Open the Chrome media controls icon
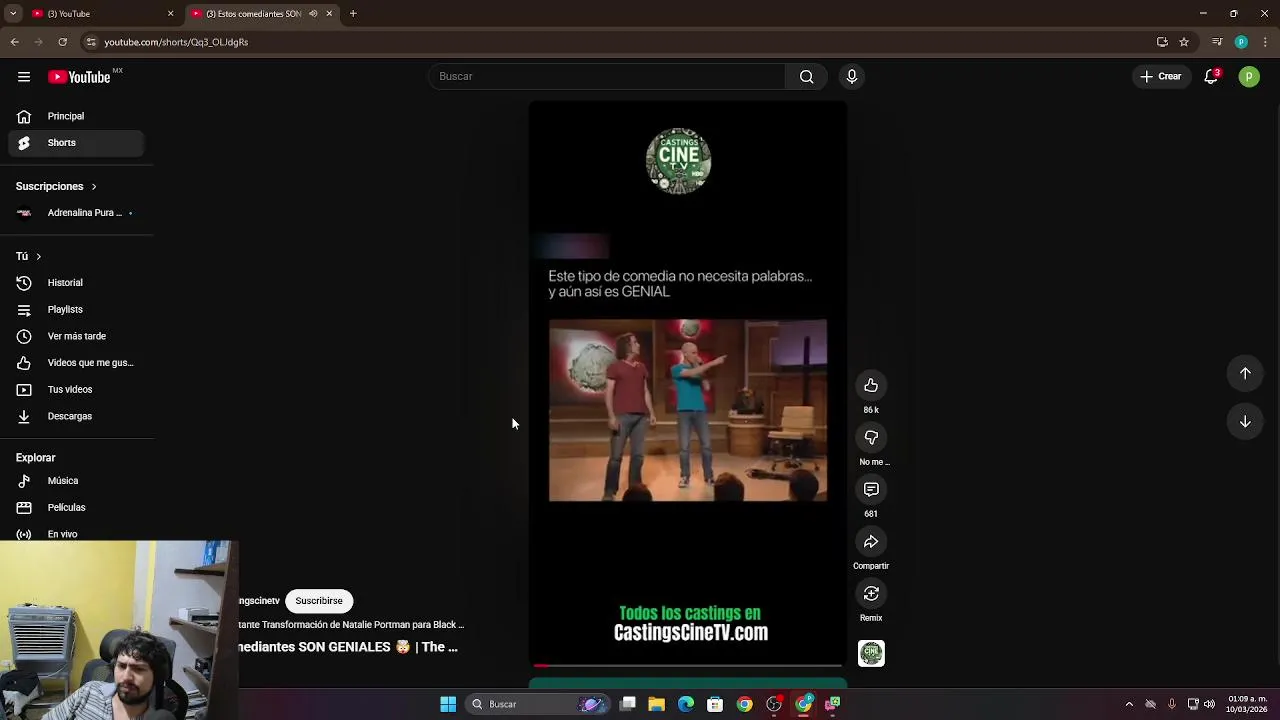 [1217, 42]
